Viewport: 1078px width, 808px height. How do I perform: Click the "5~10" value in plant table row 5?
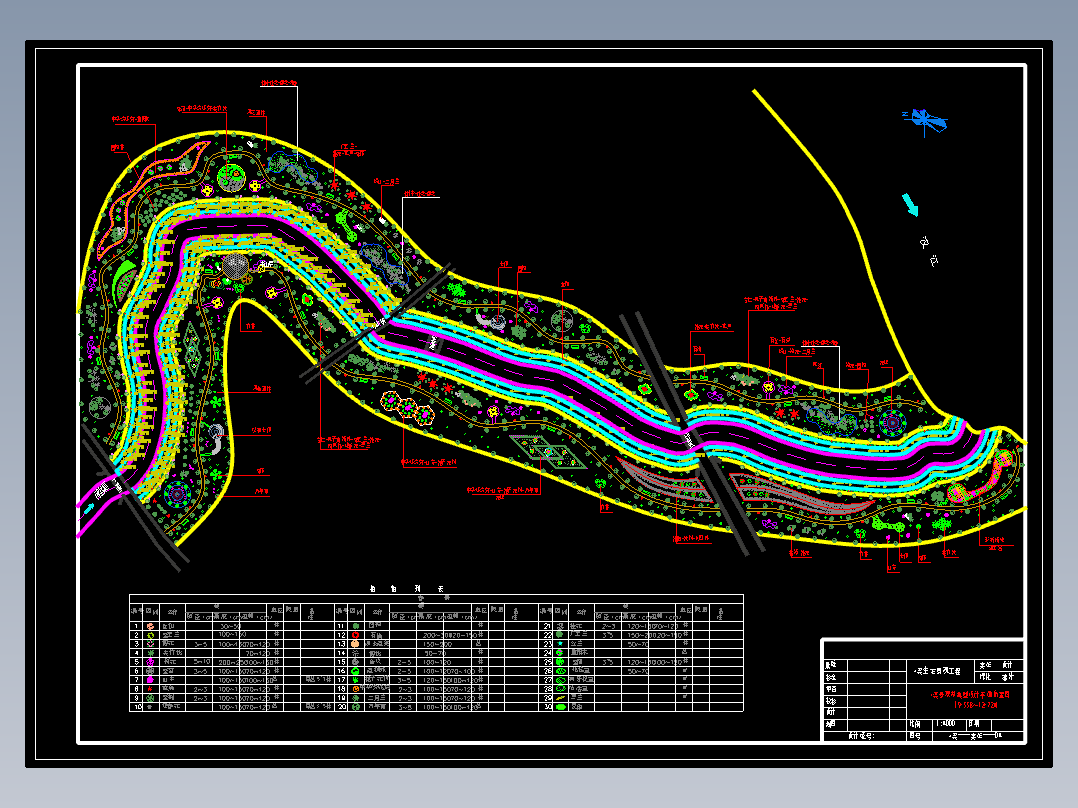coord(200,662)
